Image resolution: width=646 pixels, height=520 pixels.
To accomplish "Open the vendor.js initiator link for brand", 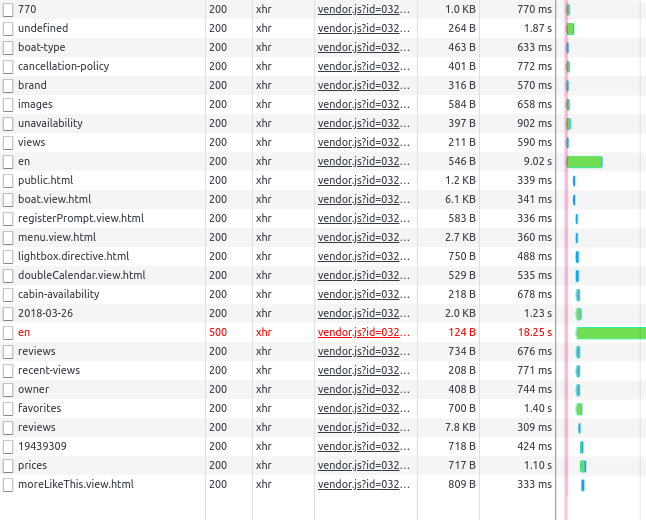I will [x=363, y=85].
